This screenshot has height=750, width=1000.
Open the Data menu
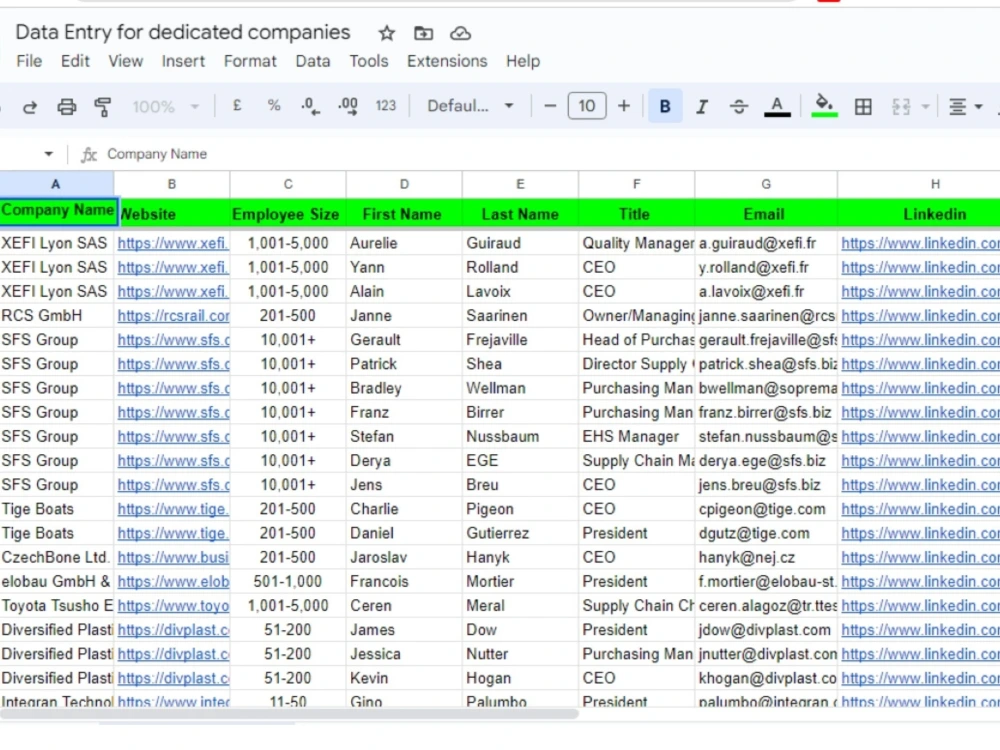(x=313, y=61)
